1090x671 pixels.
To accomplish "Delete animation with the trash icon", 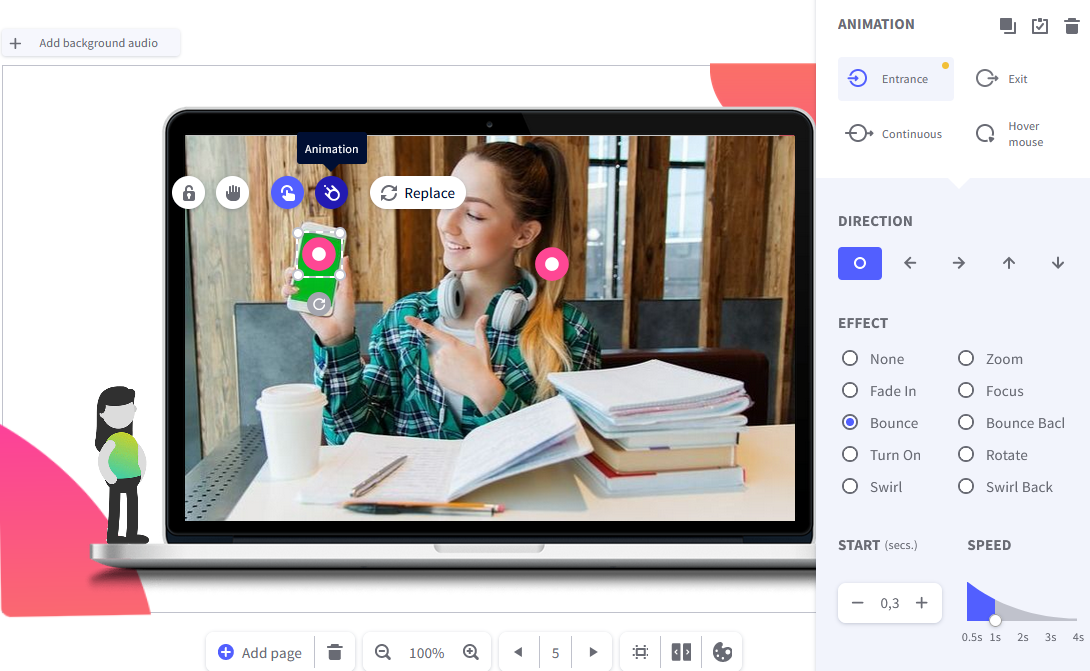I will 1071,25.
